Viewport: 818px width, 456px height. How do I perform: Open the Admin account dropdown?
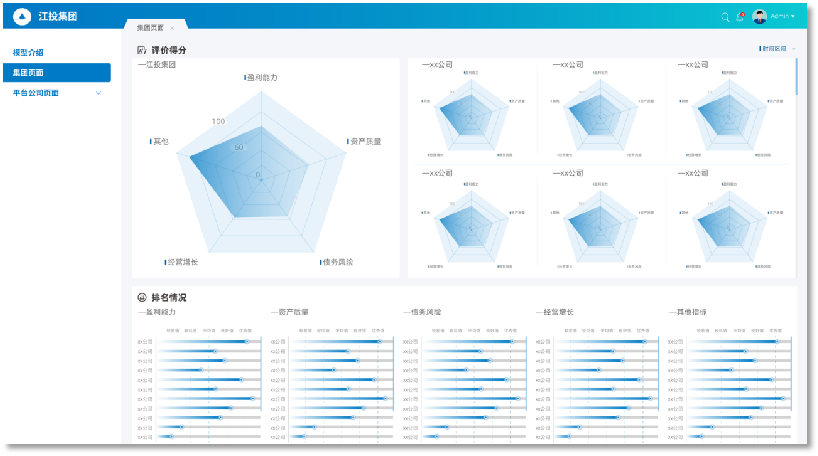793,17
